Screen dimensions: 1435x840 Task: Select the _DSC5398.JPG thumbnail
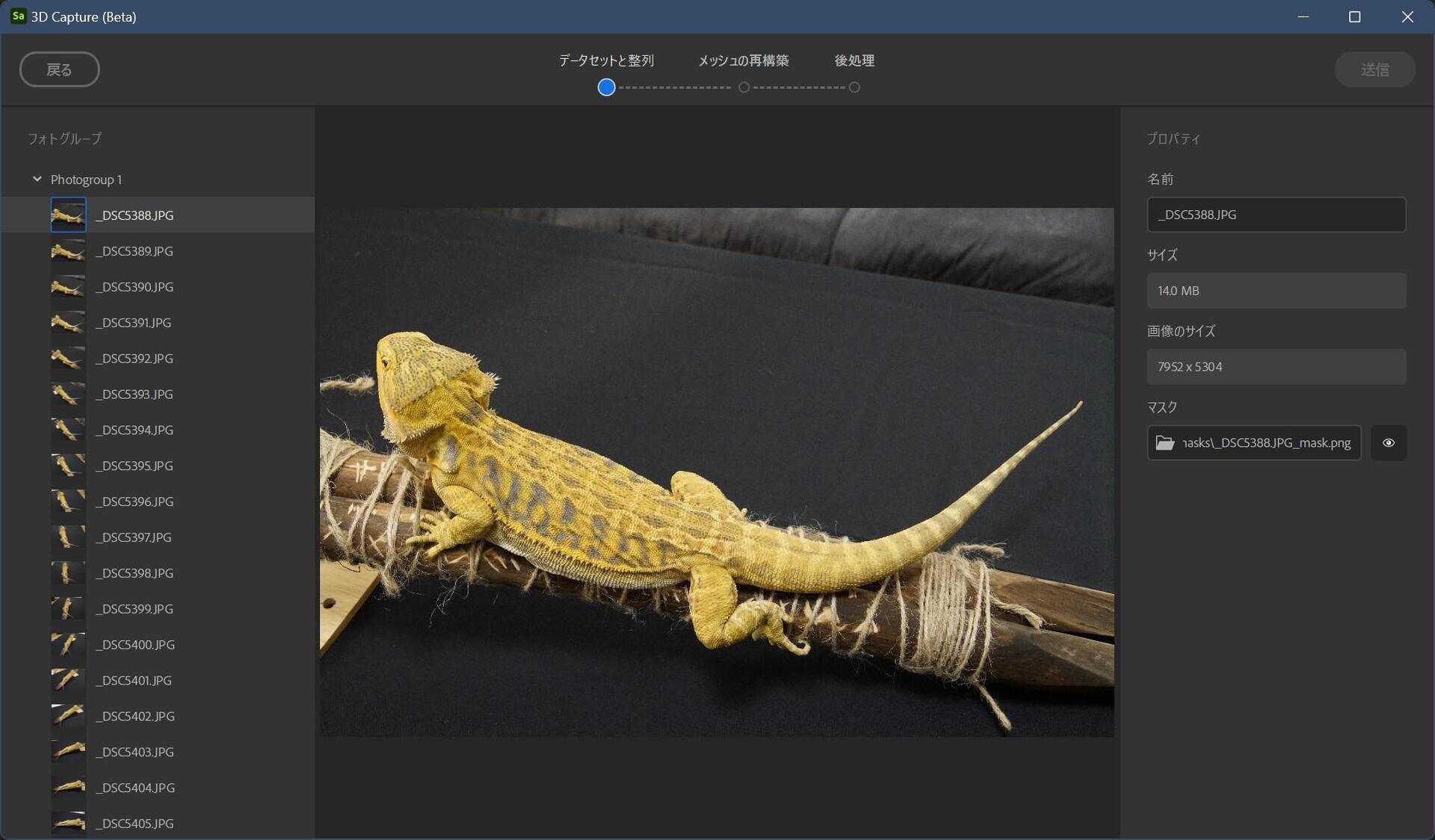pos(68,573)
